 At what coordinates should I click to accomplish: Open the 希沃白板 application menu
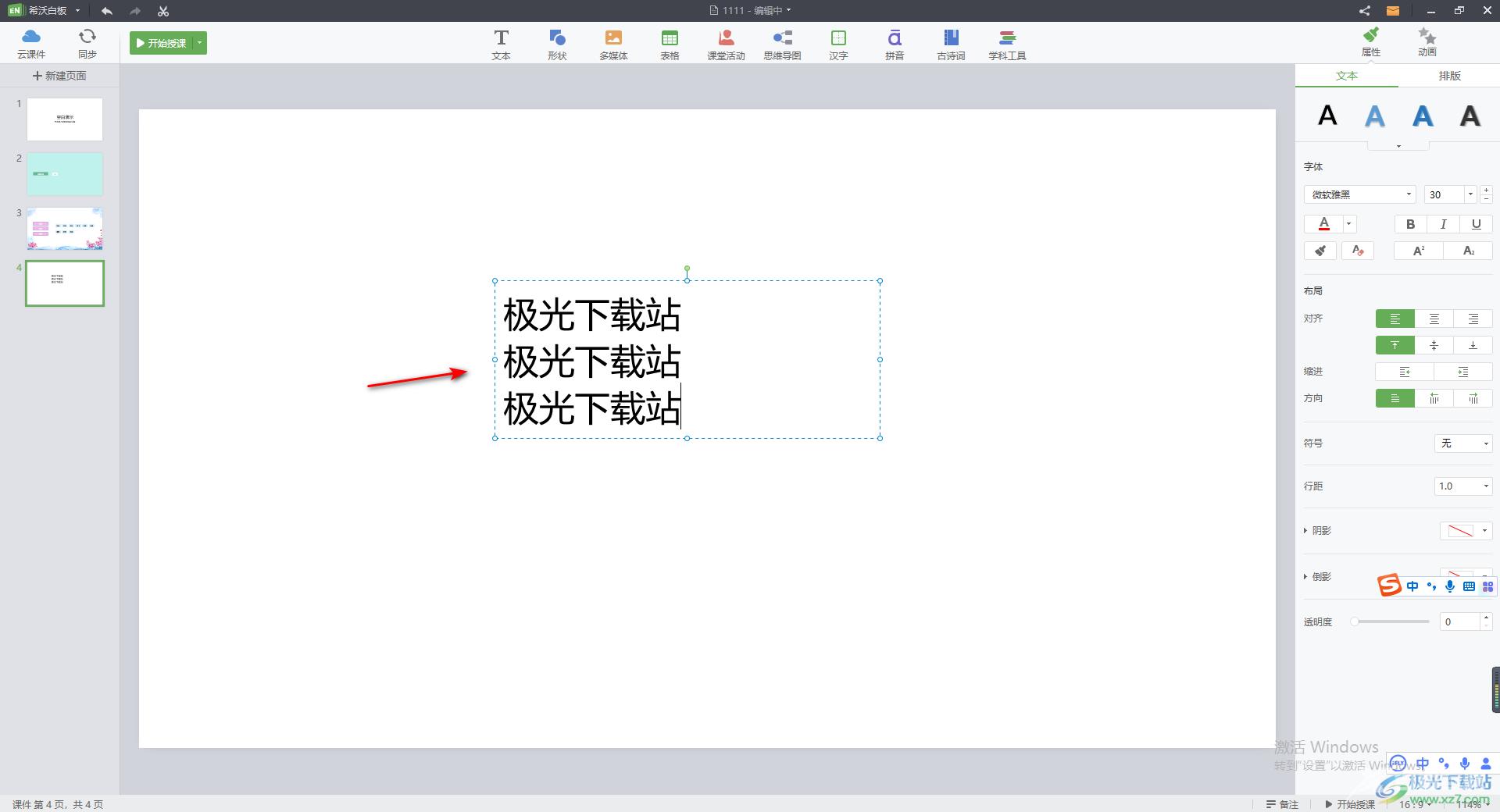45,11
